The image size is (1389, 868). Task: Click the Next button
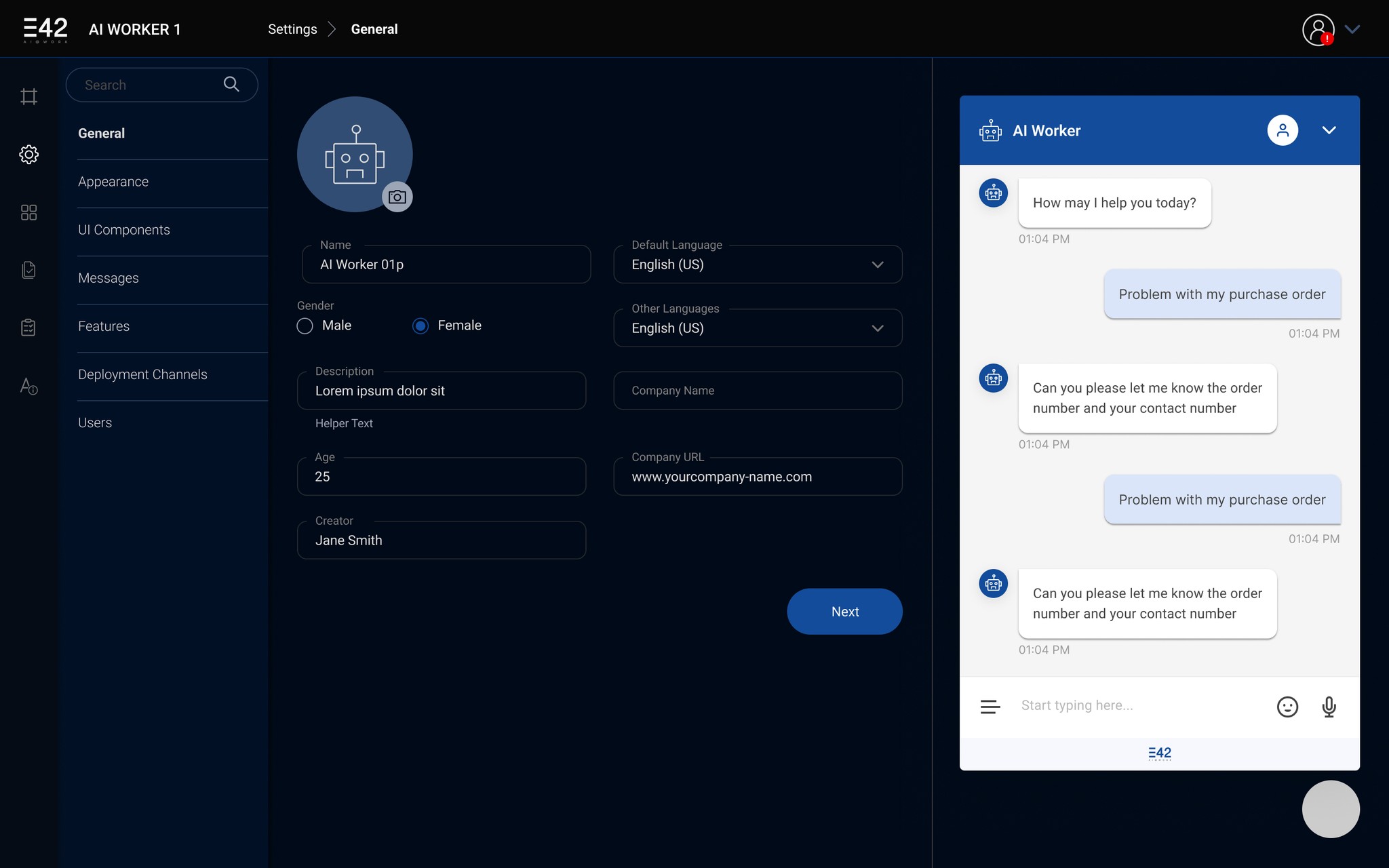pyautogui.click(x=844, y=612)
